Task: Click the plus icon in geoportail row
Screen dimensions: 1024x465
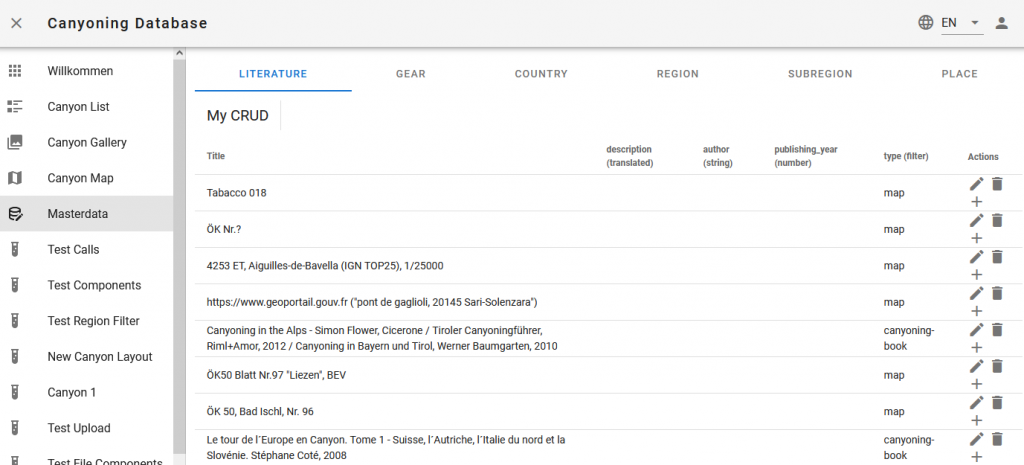Action: pos(977,311)
